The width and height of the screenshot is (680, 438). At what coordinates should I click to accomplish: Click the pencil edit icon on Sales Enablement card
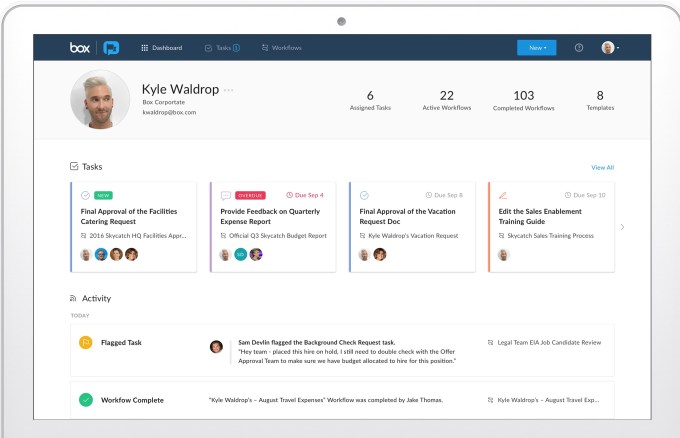point(503,196)
